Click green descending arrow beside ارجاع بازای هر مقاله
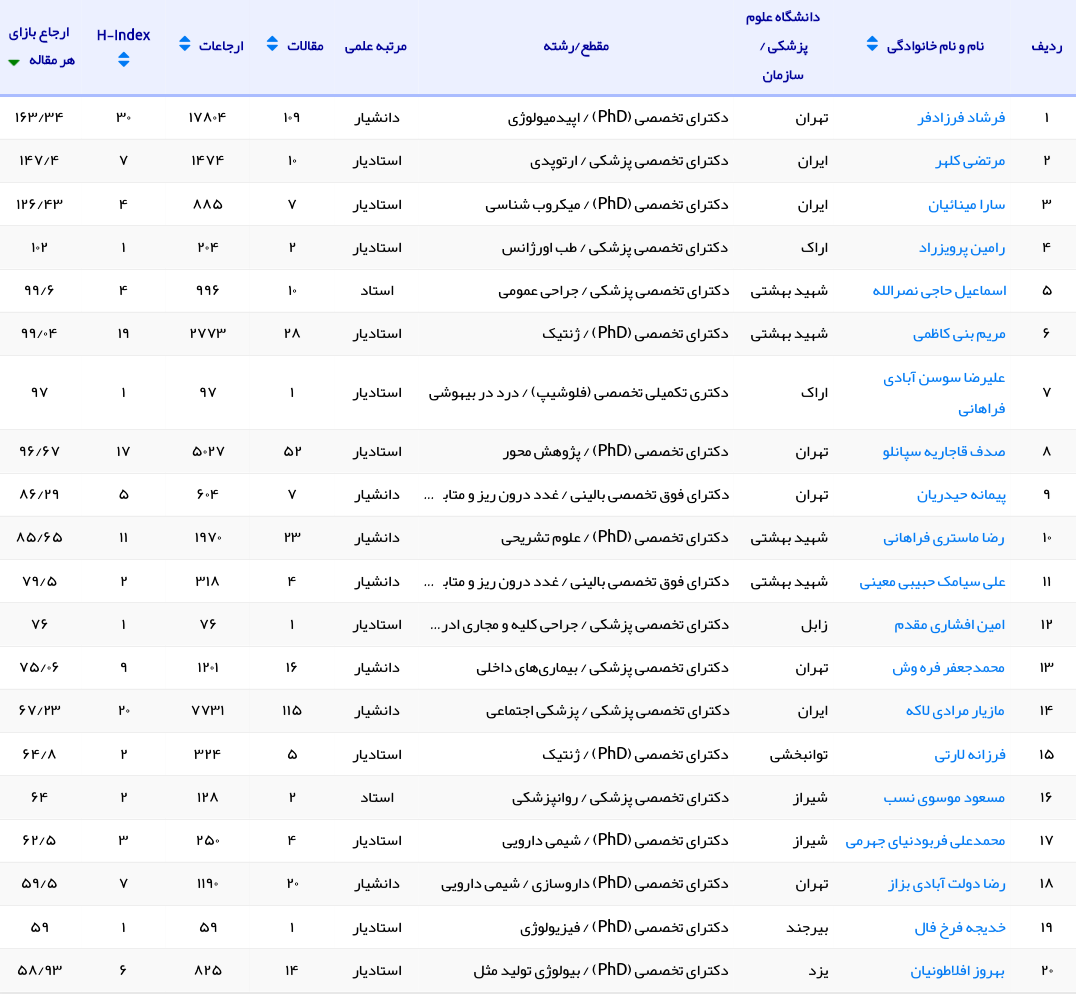This screenshot has height=994, width=1076. click(x=14, y=62)
